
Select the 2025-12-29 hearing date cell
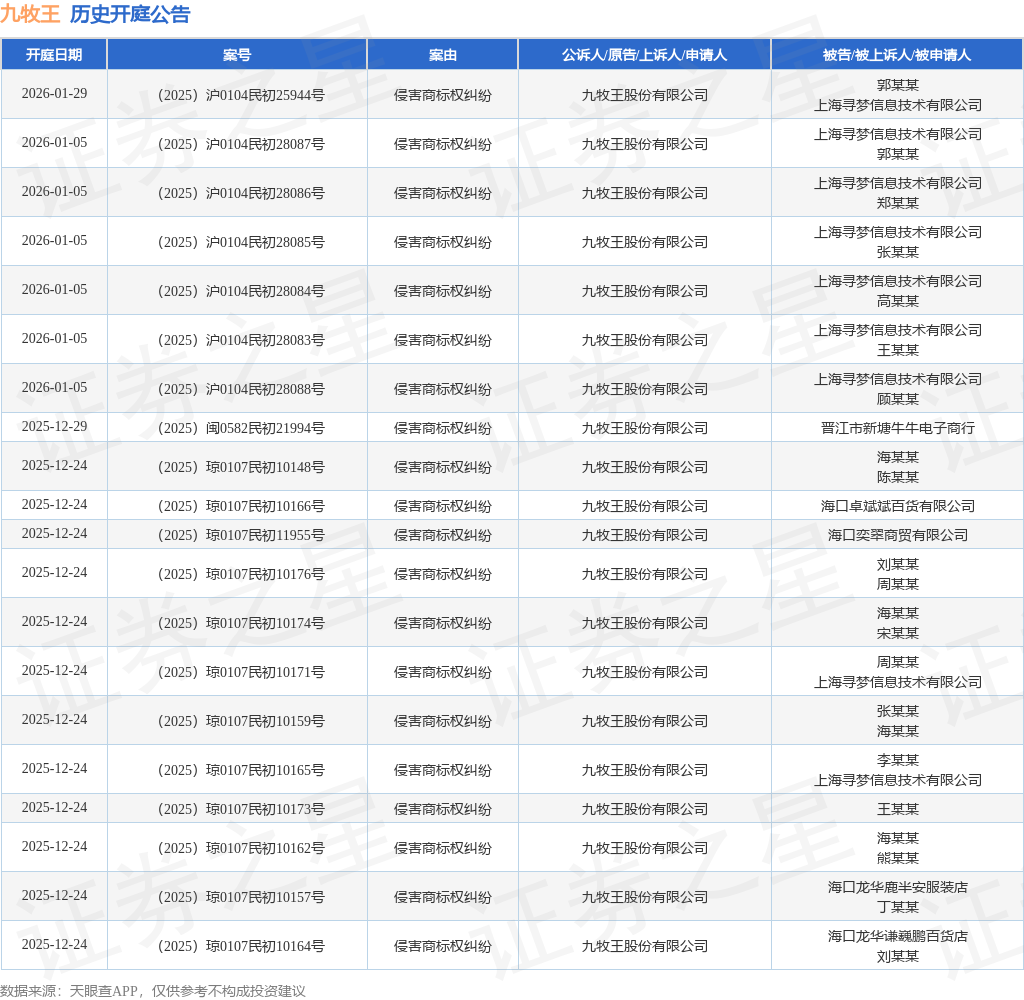(x=54, y=427)
